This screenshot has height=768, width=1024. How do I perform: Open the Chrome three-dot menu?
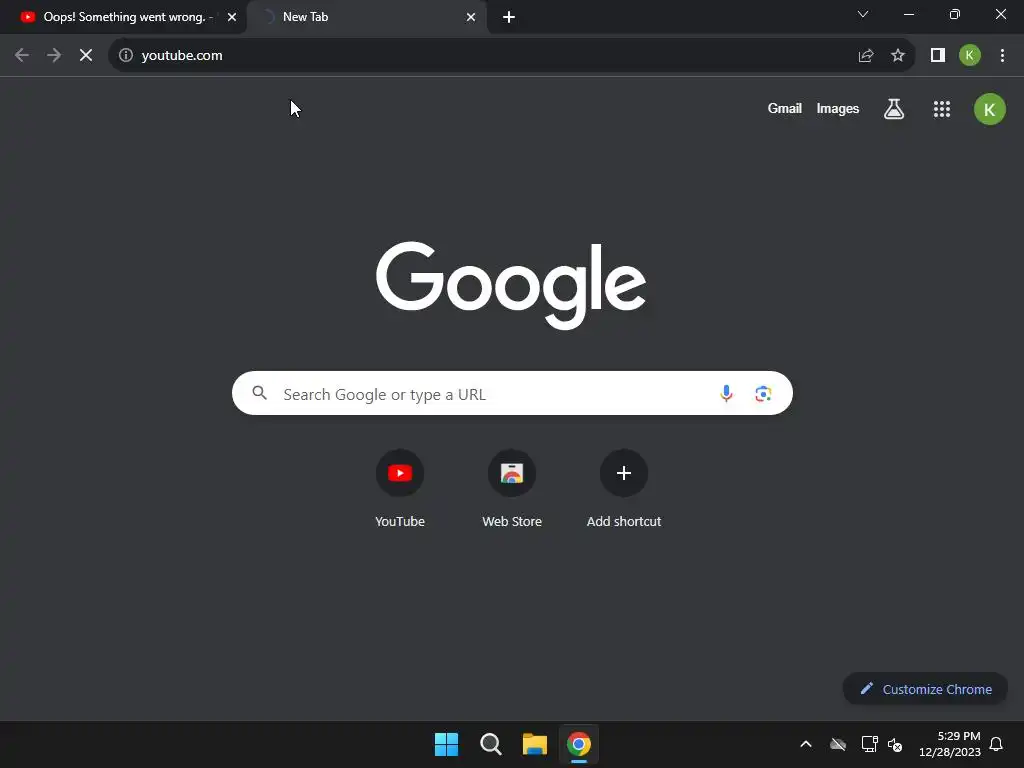click(1002, 56)
